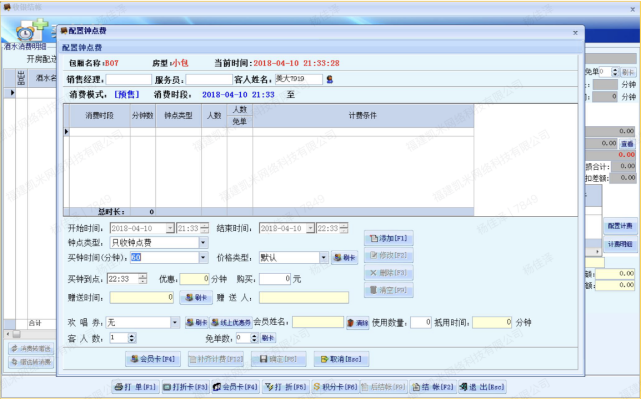This screenshot has width=641, height=399.
Task: Click the 客人姓名 input field
Action: (298, 79)
